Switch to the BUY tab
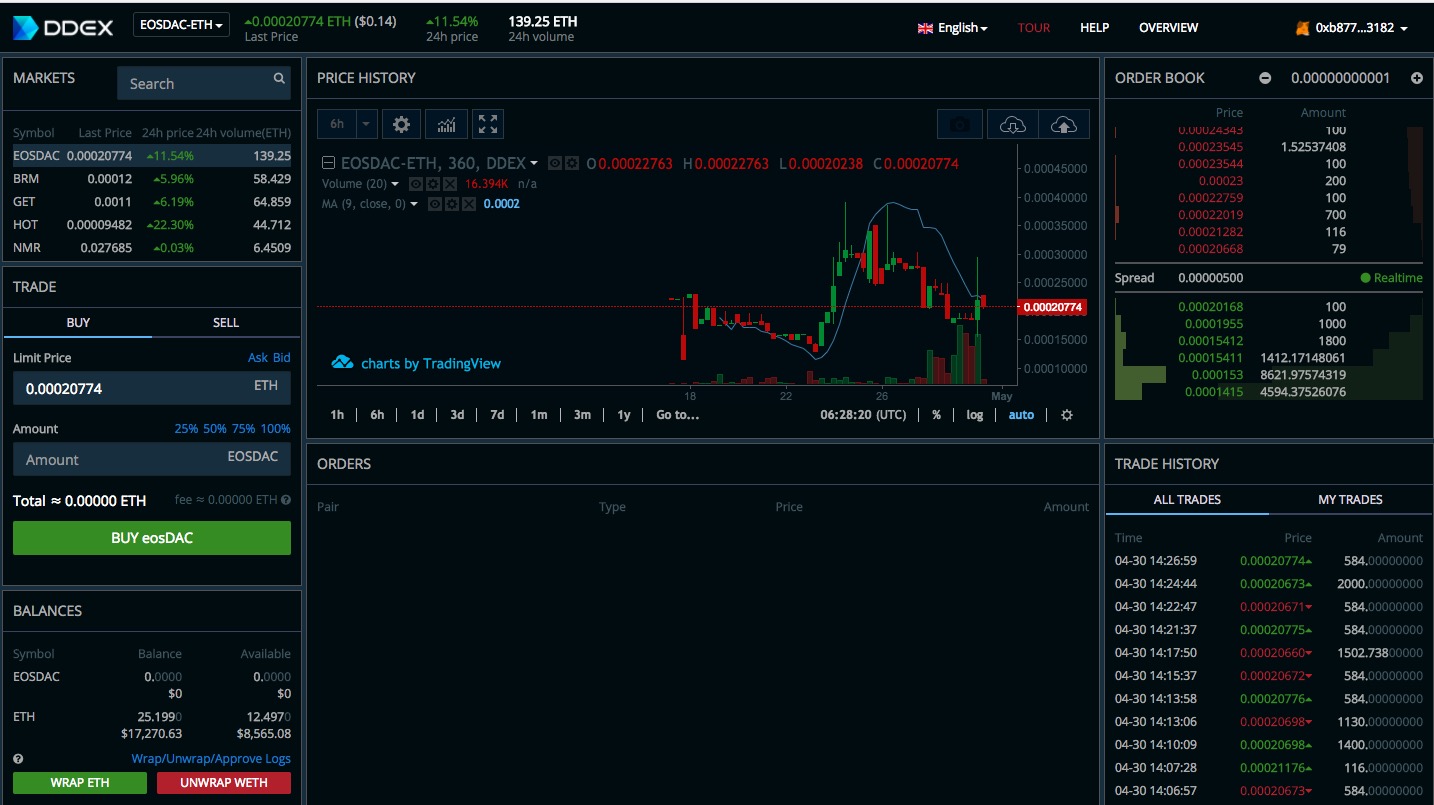 [78, 323]
